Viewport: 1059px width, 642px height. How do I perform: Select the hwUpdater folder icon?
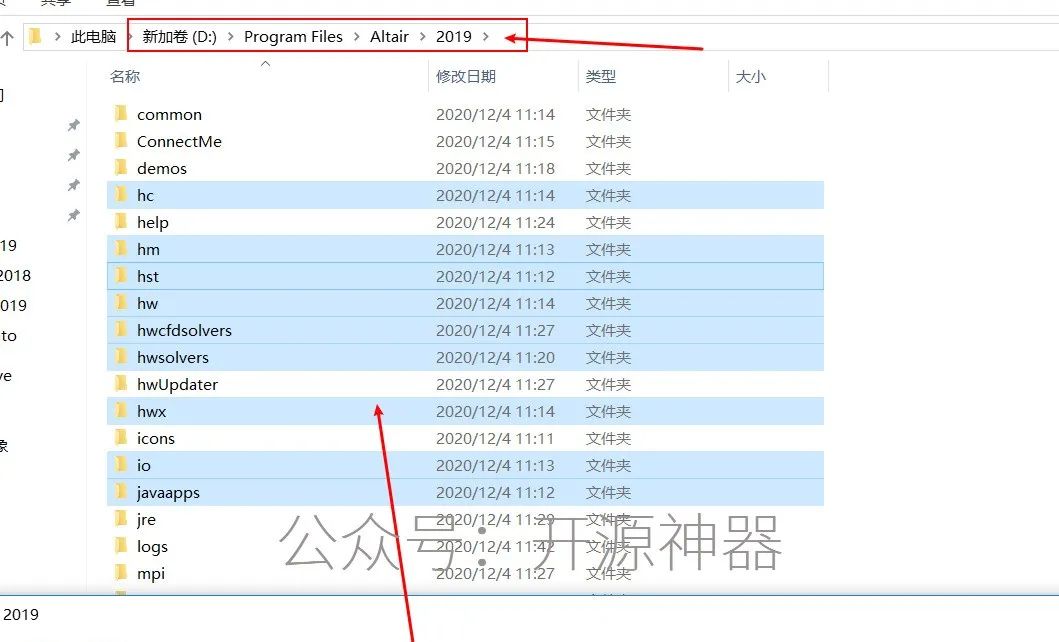pyautogui.click(x=121, y=384)
